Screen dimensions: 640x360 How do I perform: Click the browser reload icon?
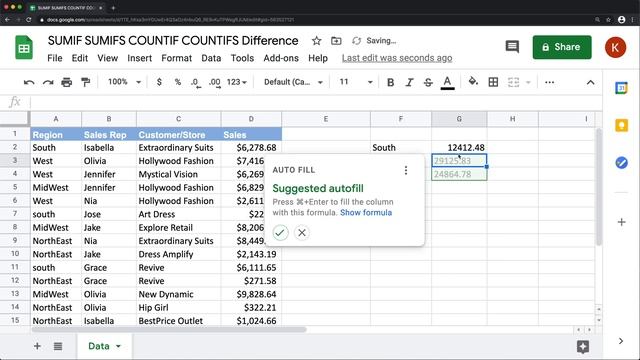(29, 20)
